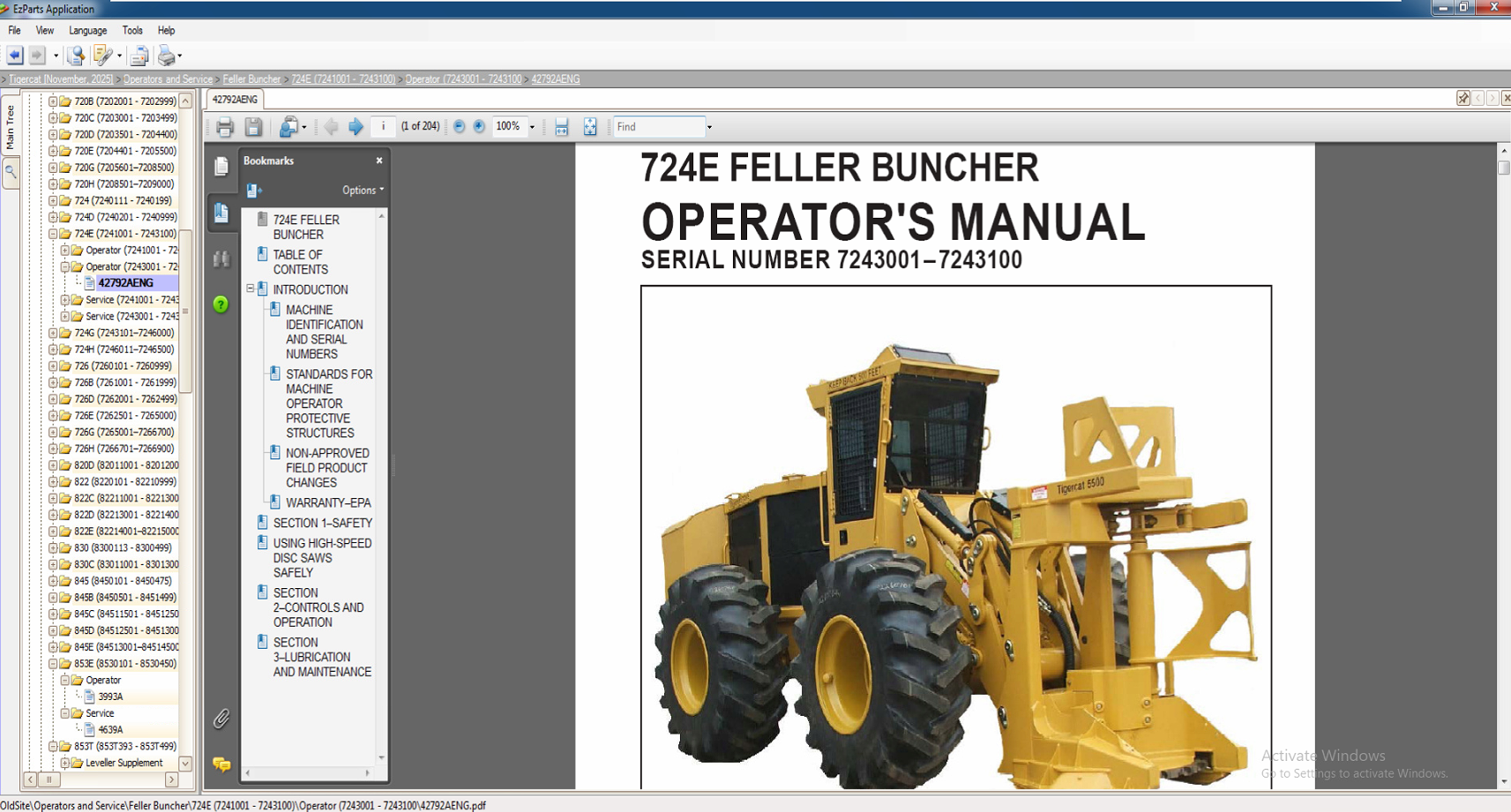Open the zoom percentage dropdown

pyautogui.click(x=533, y=126)
